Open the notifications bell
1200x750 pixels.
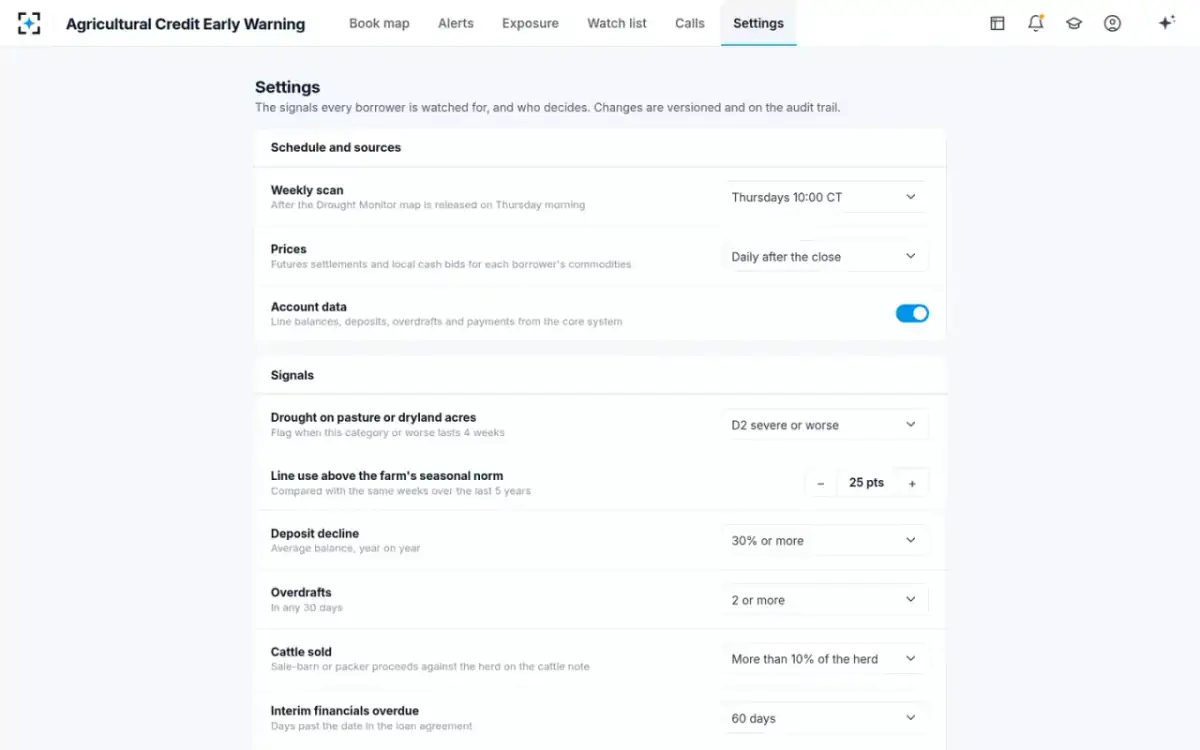[1036, 23]
